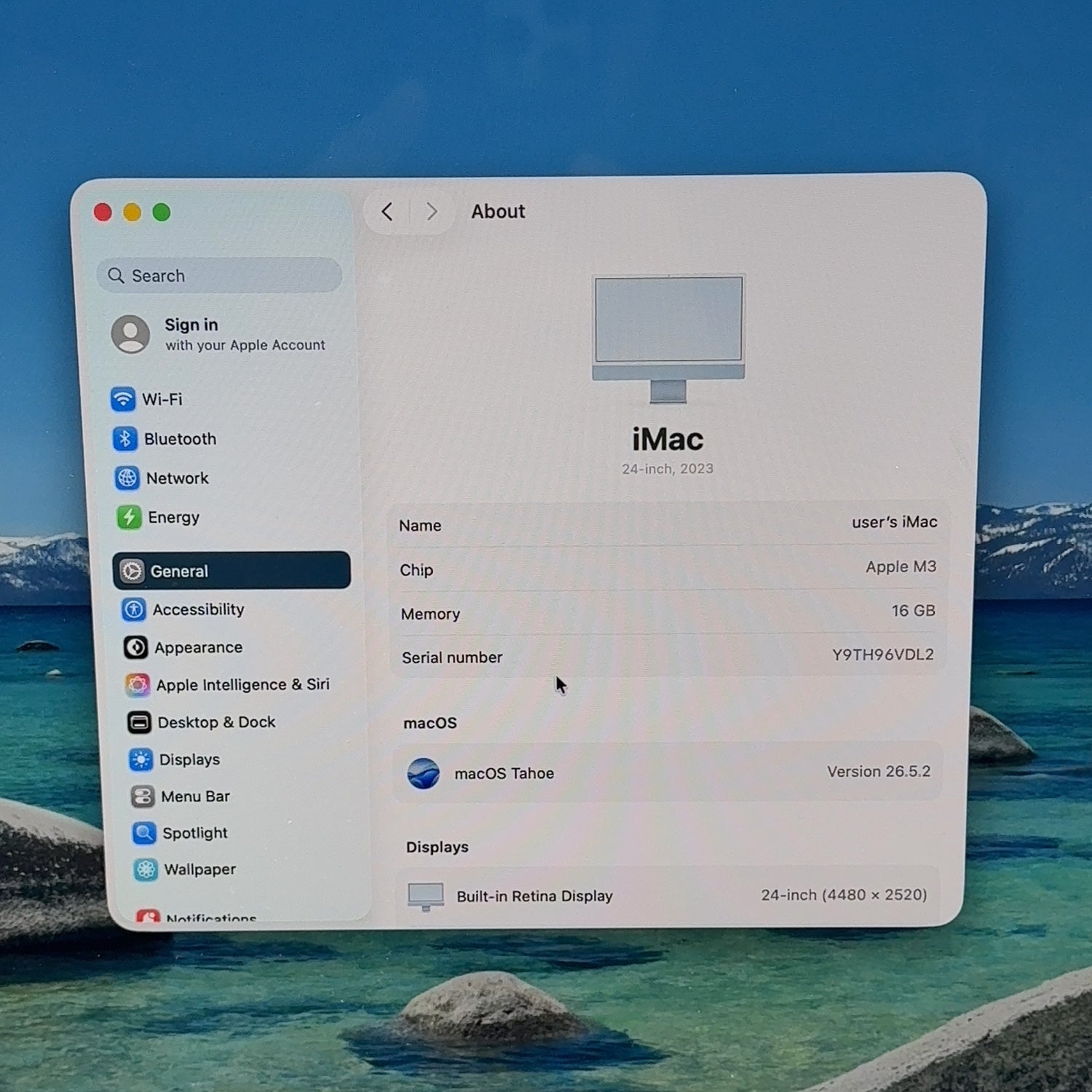Click the Built-in Retina Display monitor icon
The image size is (1092, 1092).
click(426, 896)
